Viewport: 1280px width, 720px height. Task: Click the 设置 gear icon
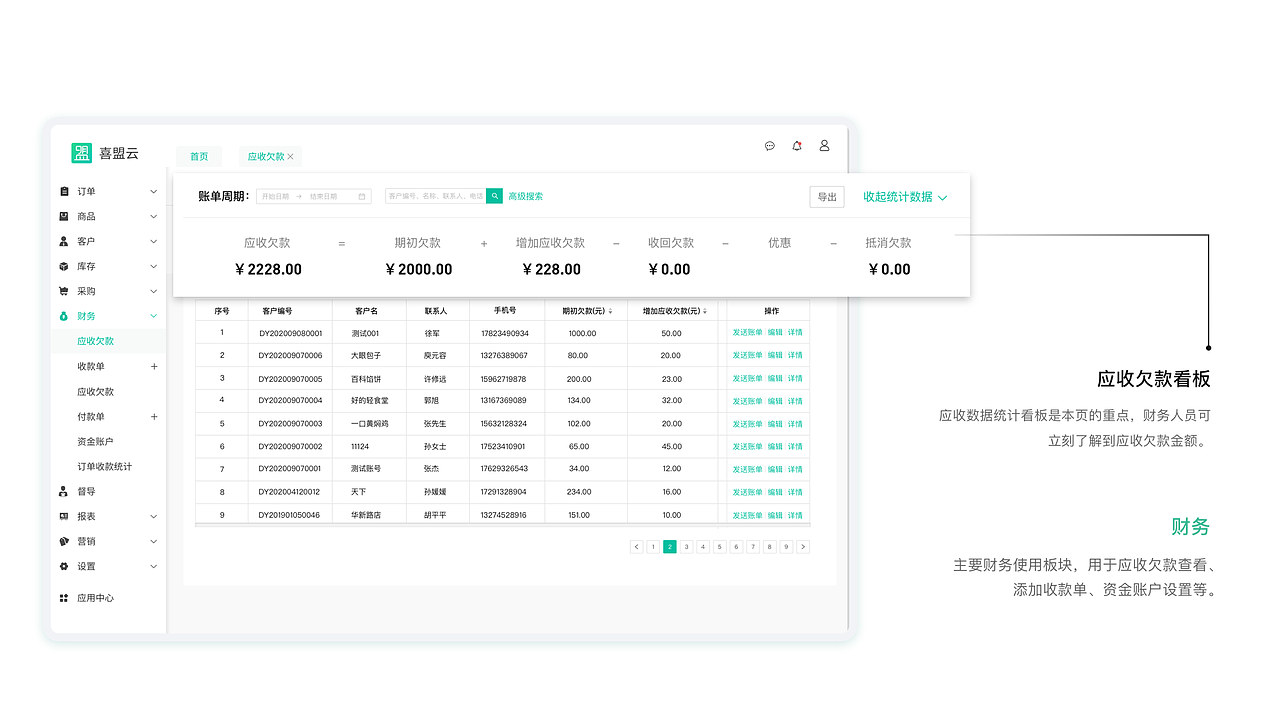pos(64,566)
